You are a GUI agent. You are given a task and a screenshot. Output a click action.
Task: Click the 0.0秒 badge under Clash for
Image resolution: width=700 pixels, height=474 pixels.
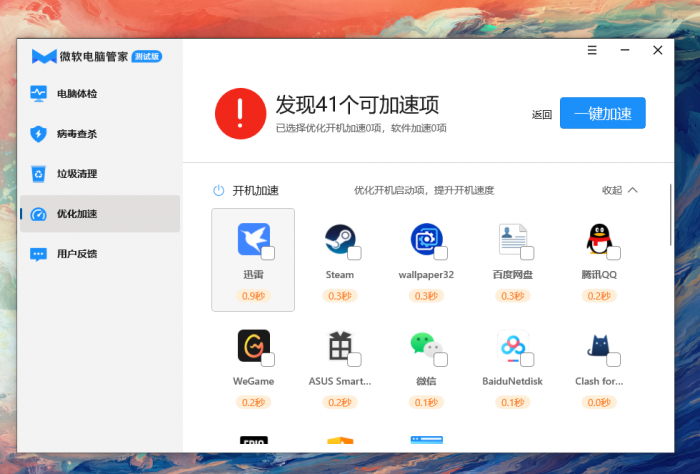[x=599, y=403]
